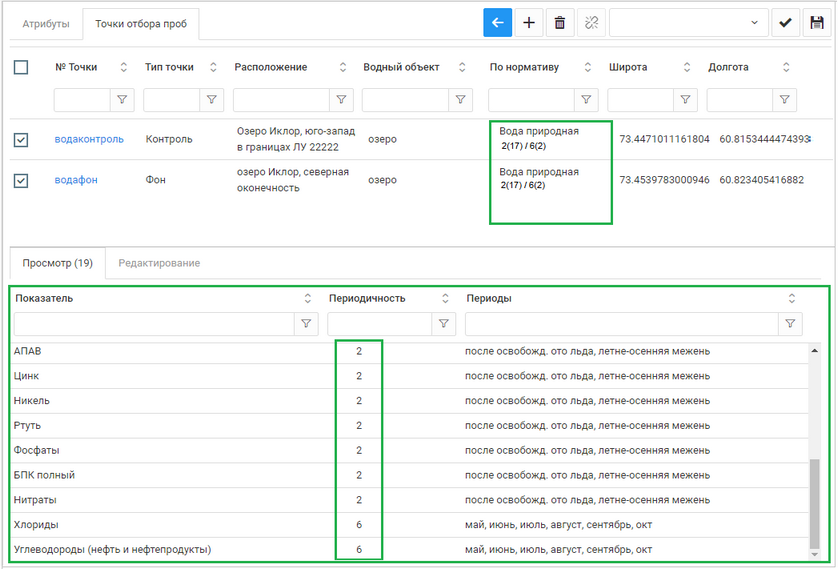The height and width of the screenshot is (569, 838).
Task: Delete selected points with trash icon
Action: pos(560,23)
